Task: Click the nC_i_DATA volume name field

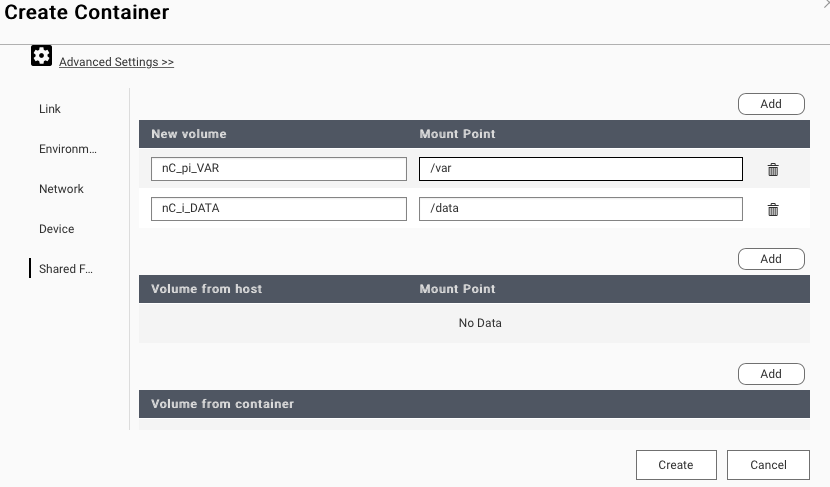Action: point(279,209)
